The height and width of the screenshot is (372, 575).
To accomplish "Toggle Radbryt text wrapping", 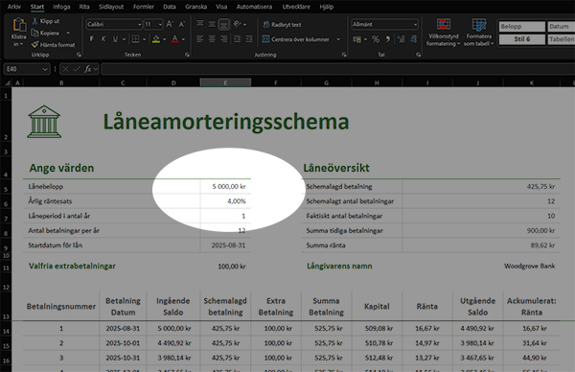I will click(x=282, y=25).
